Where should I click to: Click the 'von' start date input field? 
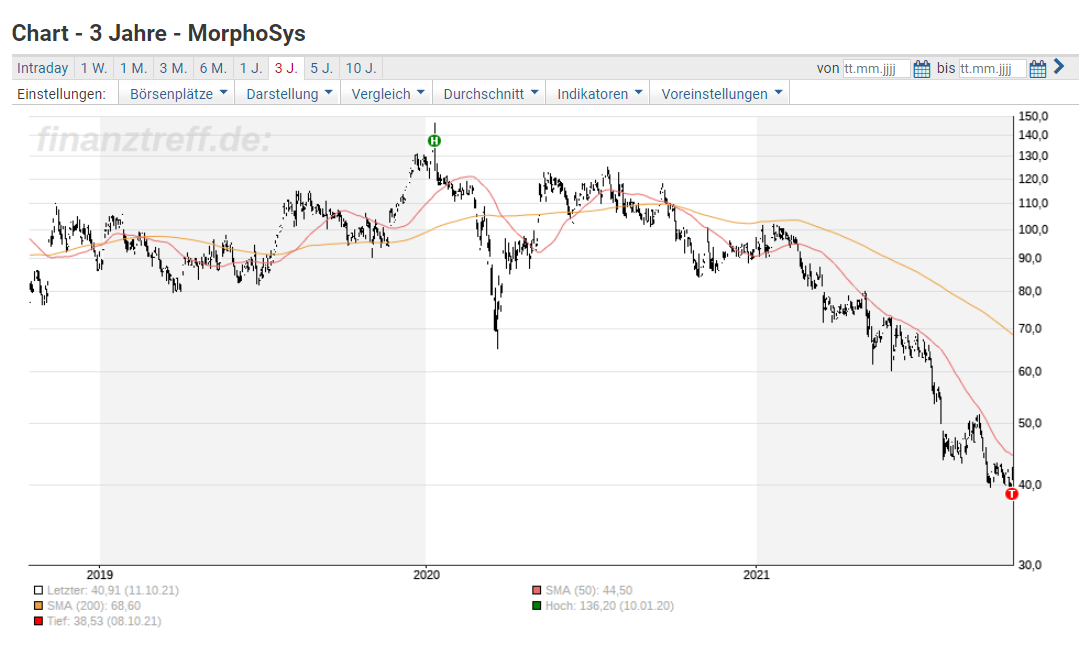click(876, 69)
